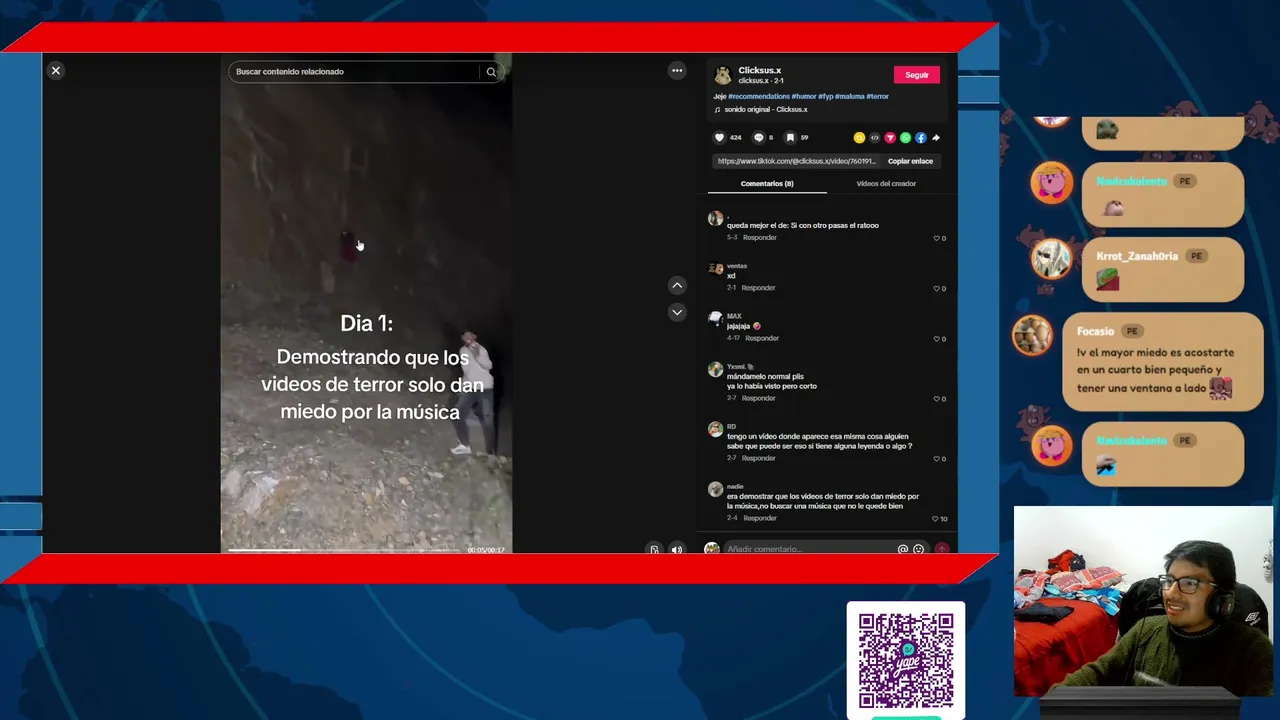Pause the 'Dia 1' video player
Viewport: 1280px width, 720px height.
coord(366,302)
